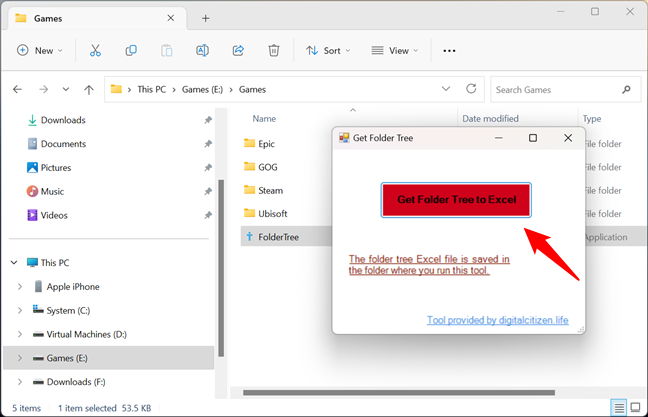Click the Paste clipboard icon
The height and width of the screenshot is (417, 648).
click(x=167, y=50)
